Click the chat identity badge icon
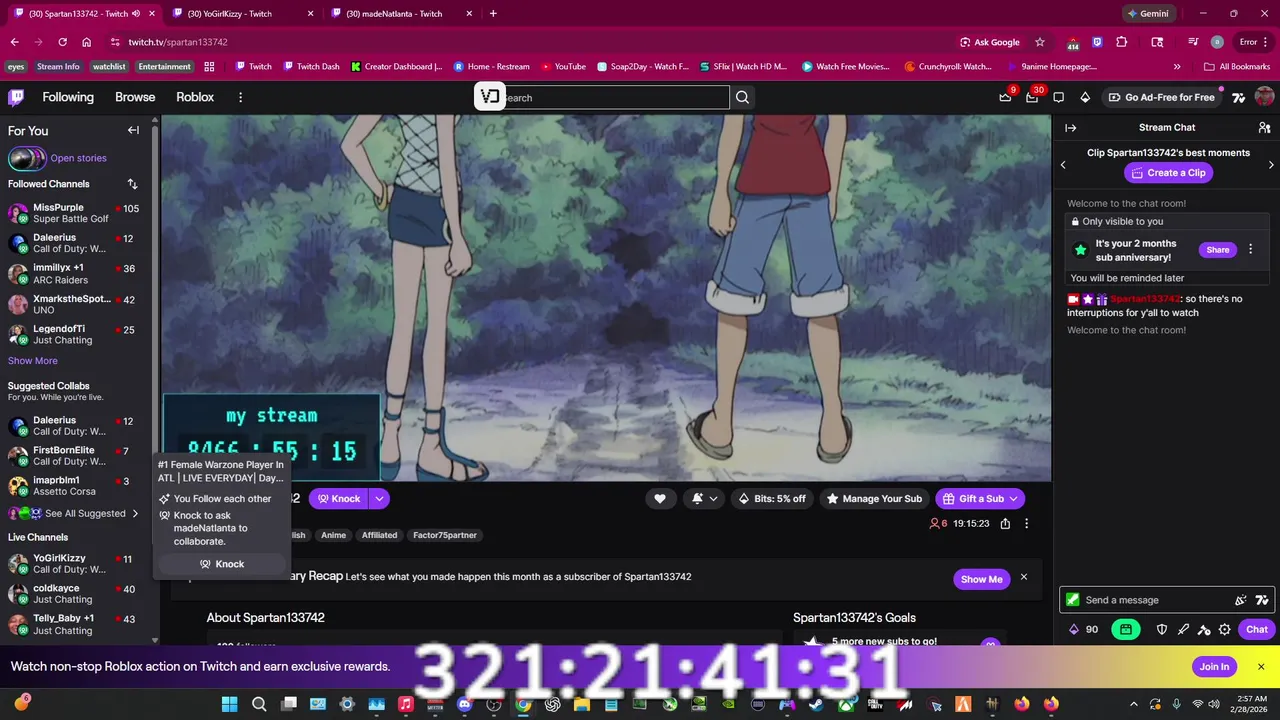 point(1073,600)
